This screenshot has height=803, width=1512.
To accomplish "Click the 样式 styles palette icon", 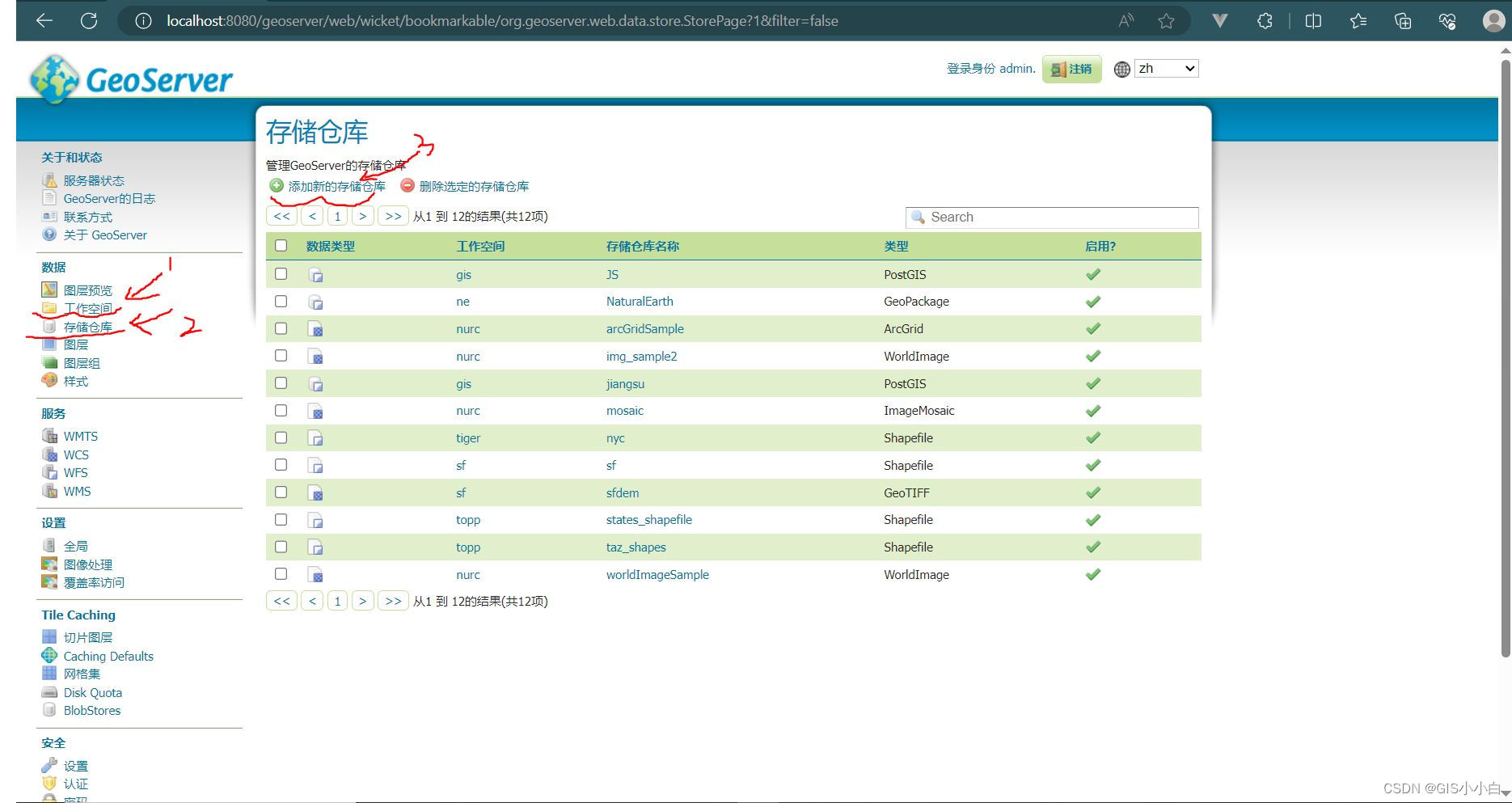I will tap(49, 381).
